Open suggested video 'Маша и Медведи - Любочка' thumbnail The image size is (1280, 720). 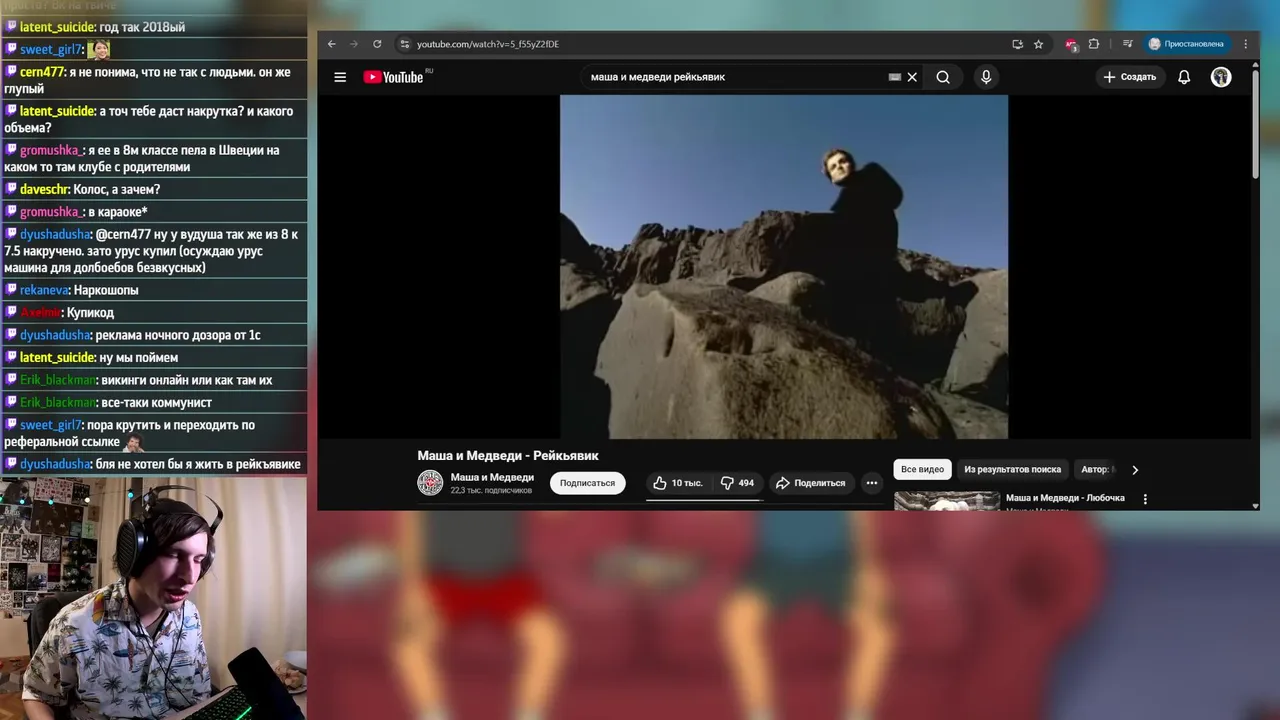(x=947, y=501)
